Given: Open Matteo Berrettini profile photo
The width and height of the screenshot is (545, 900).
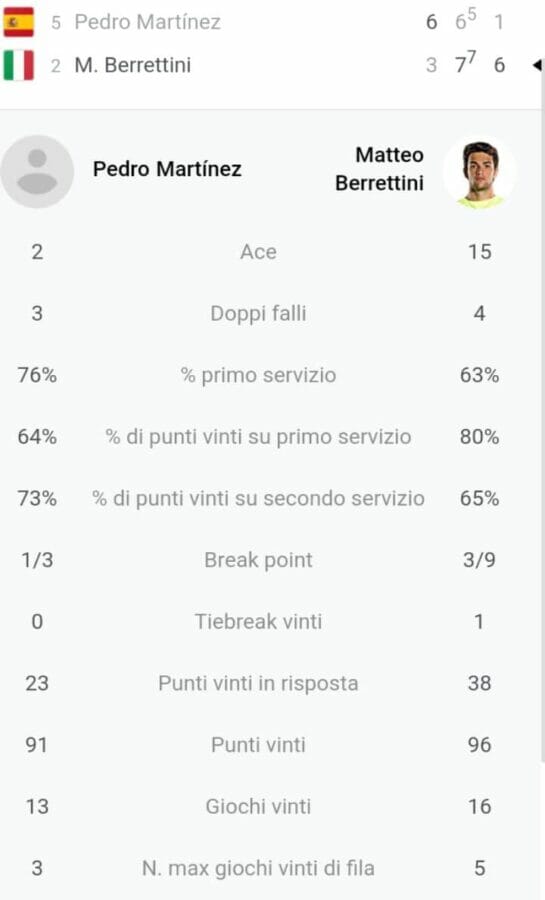Looking at the screenshot, I should click(480, 171).
